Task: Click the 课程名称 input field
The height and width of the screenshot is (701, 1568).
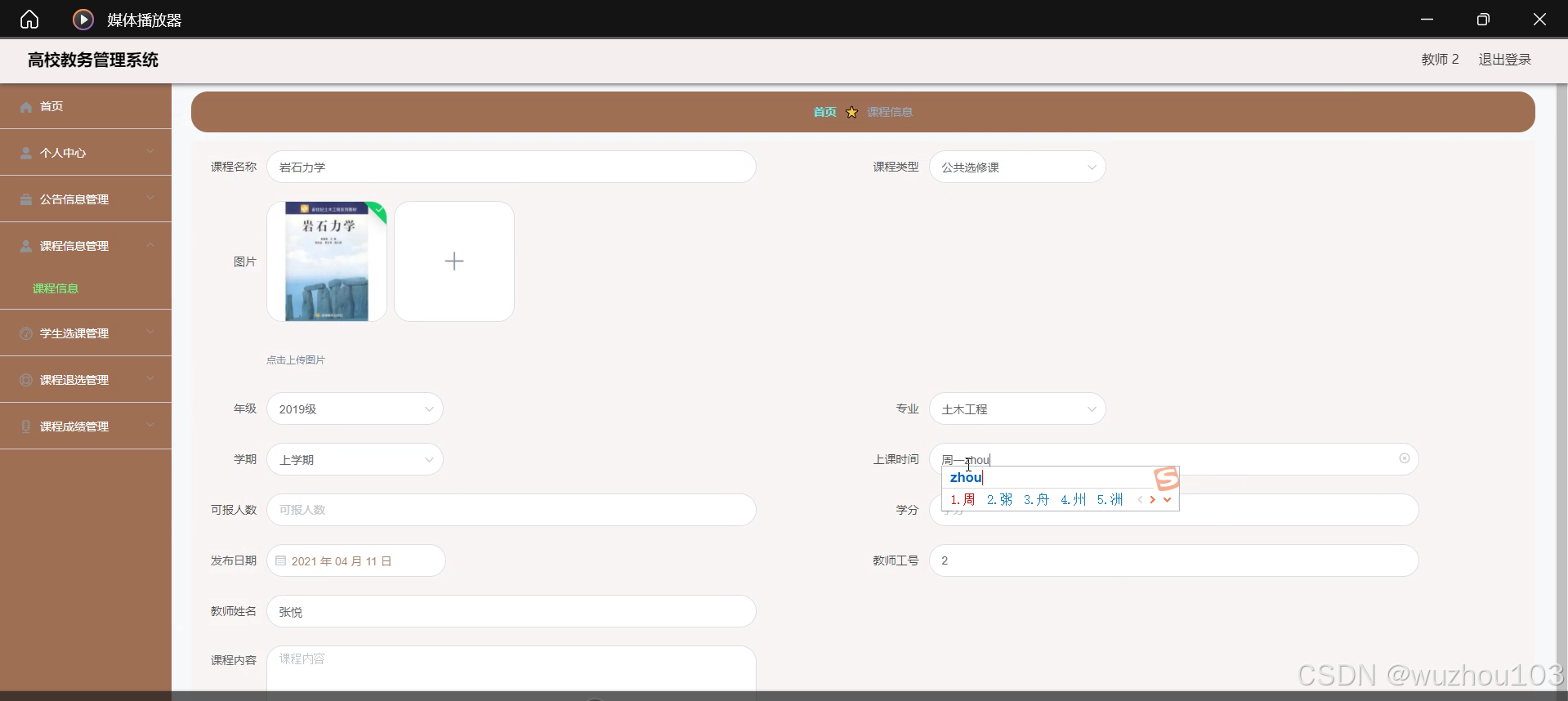Action: tap(511, 167)
